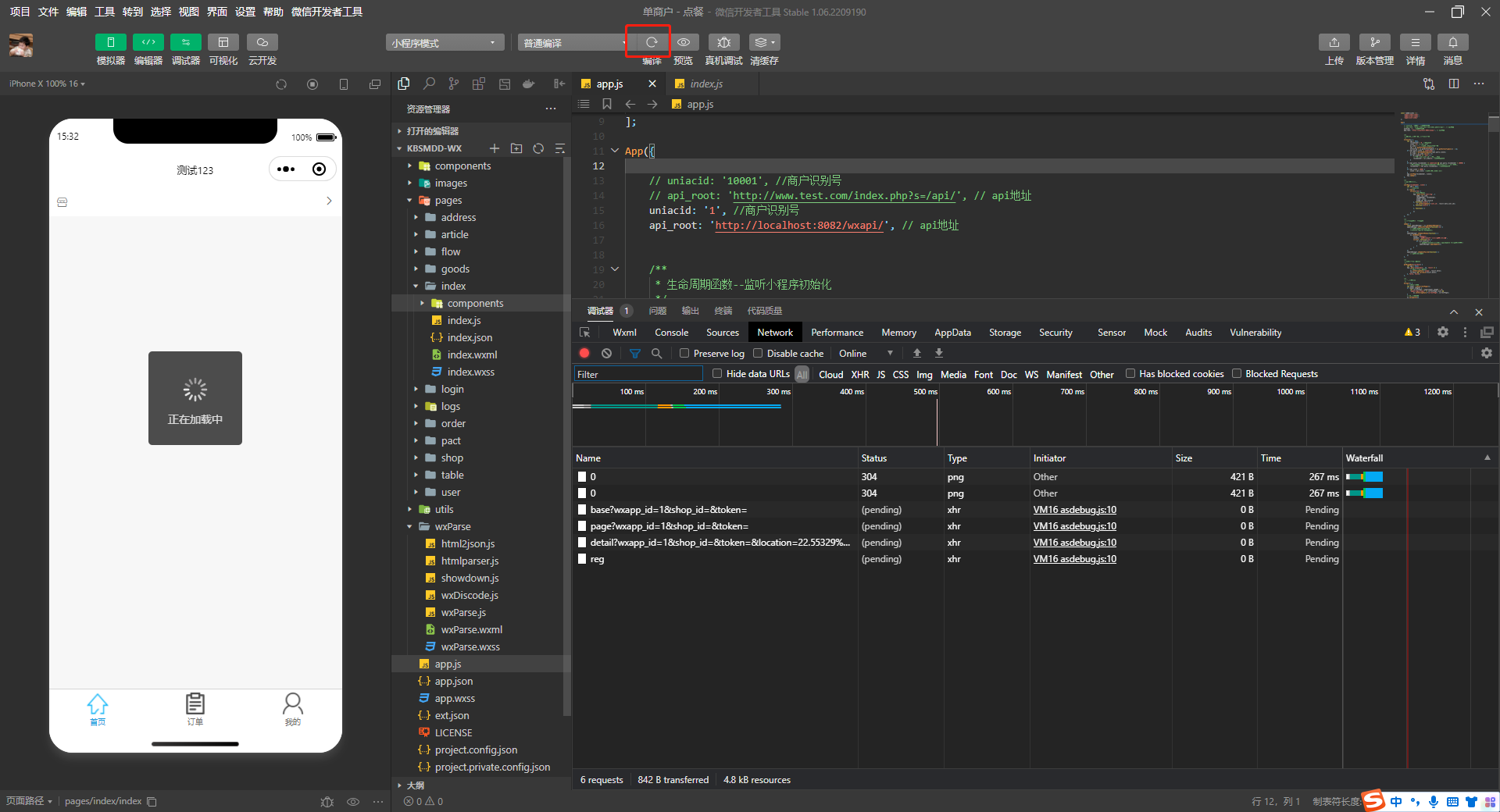Open the 详情 details panel
Viewport: 1500px width, 812px height.
[1415, 42]
